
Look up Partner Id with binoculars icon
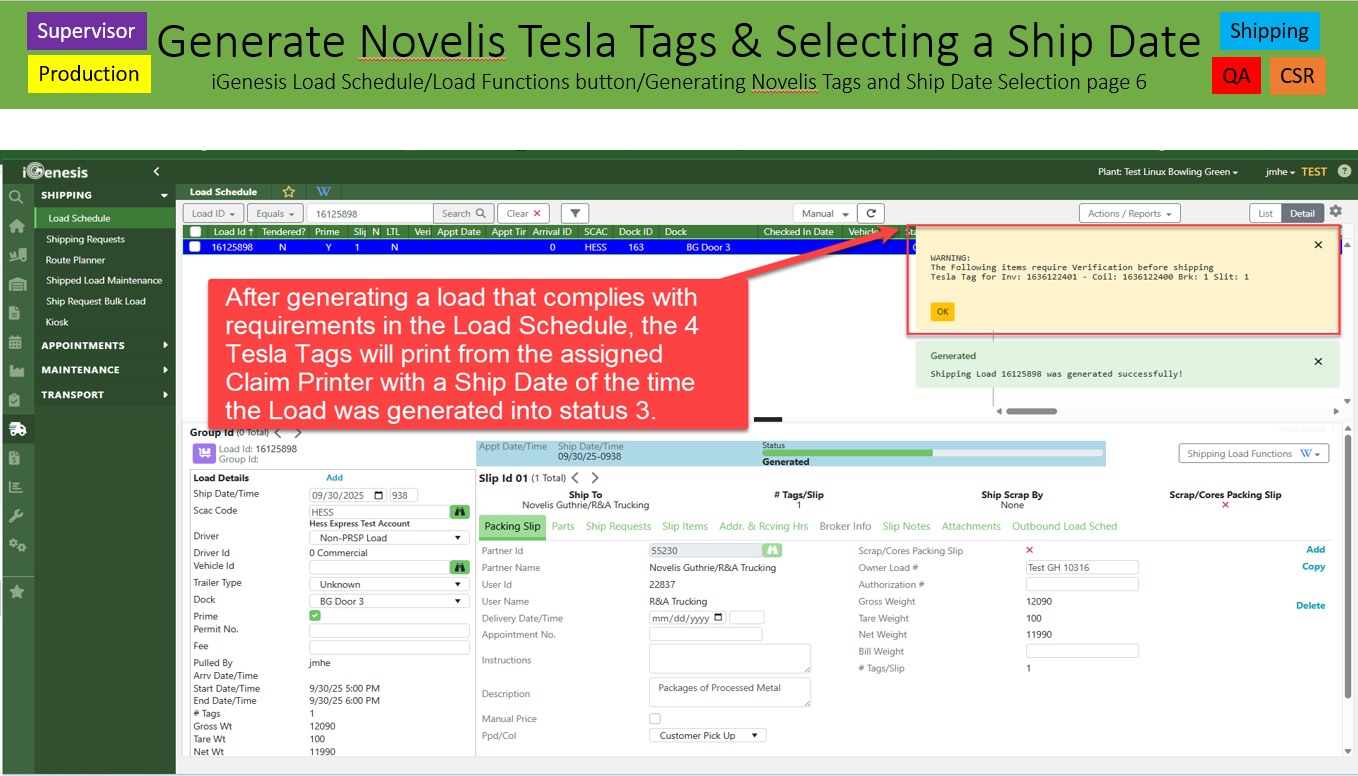pyautogui.click(x=772, y=550)
